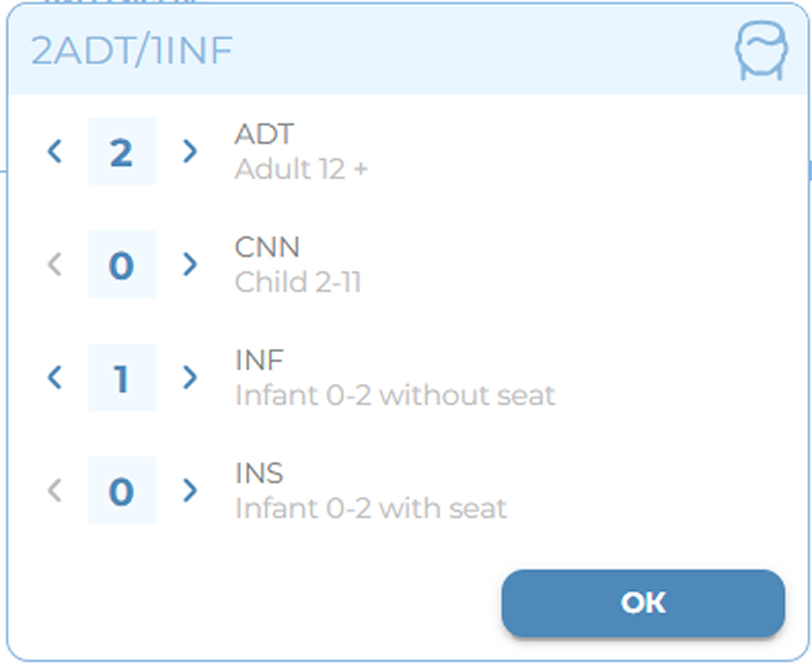The image size is (812, 666).
Task: Increase the ADT adult count
Action: [190, 152]
